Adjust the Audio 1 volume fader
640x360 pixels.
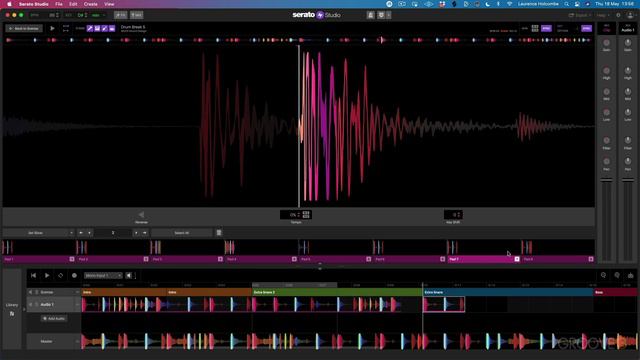[x=628, y=180]
